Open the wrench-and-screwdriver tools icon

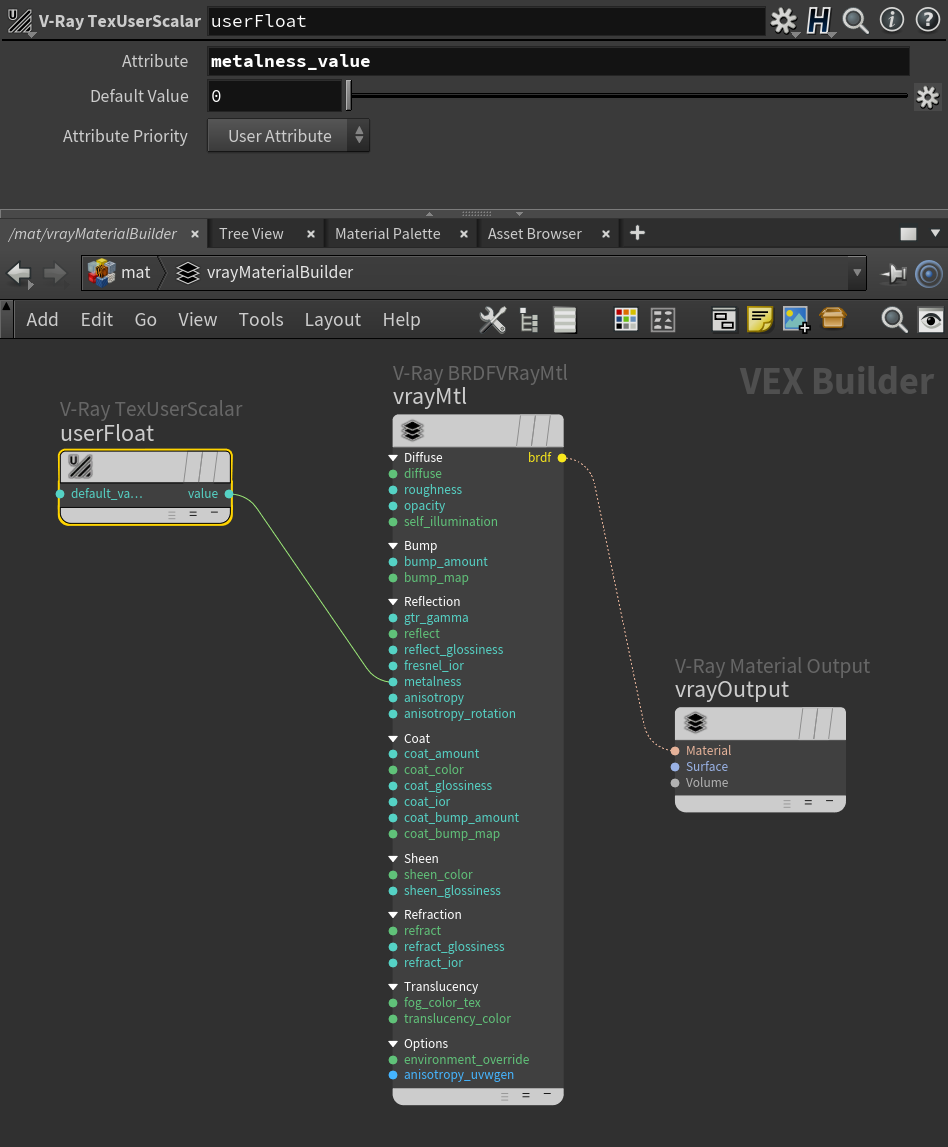pos(492,320)
